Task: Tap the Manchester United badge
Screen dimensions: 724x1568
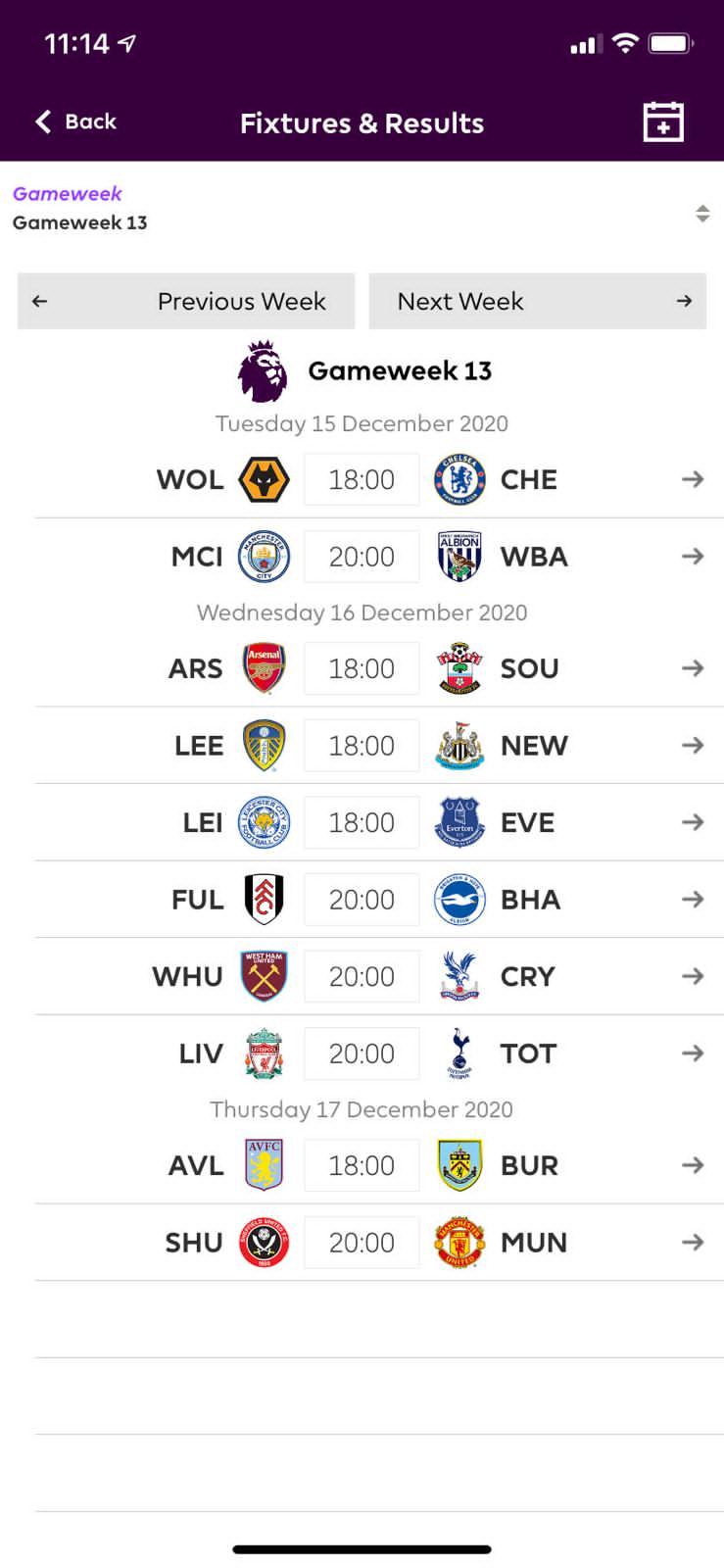Action: 459,1243
